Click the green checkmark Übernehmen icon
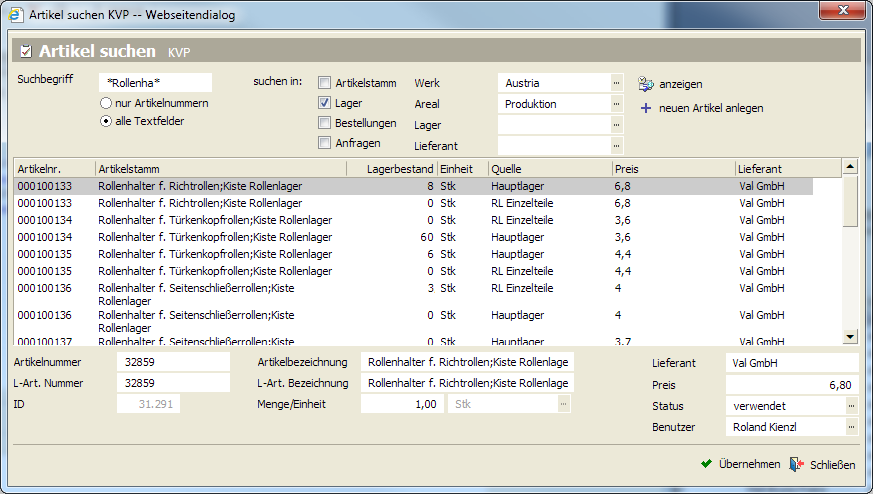 (707, 464)
